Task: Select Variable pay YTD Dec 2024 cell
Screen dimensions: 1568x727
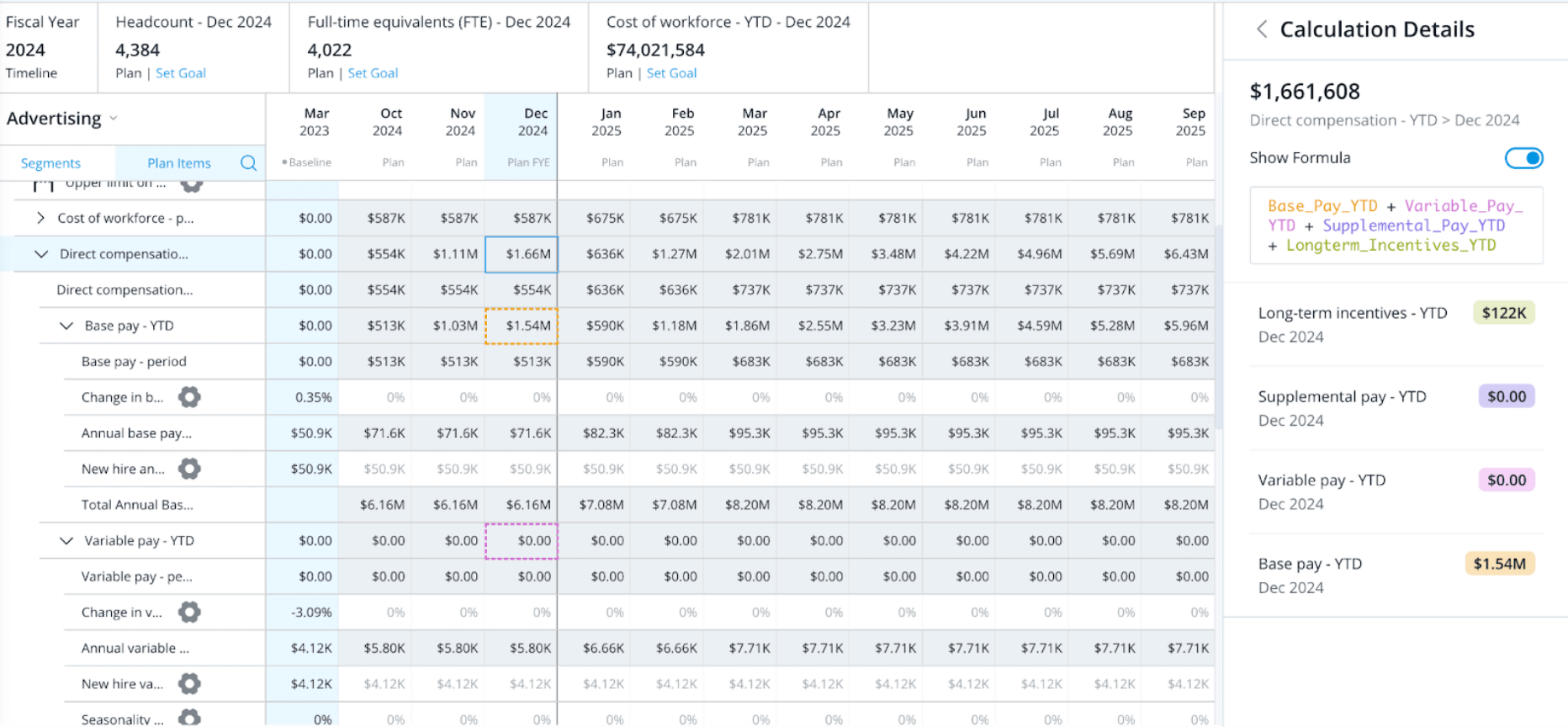Action: tap(521, 540)
